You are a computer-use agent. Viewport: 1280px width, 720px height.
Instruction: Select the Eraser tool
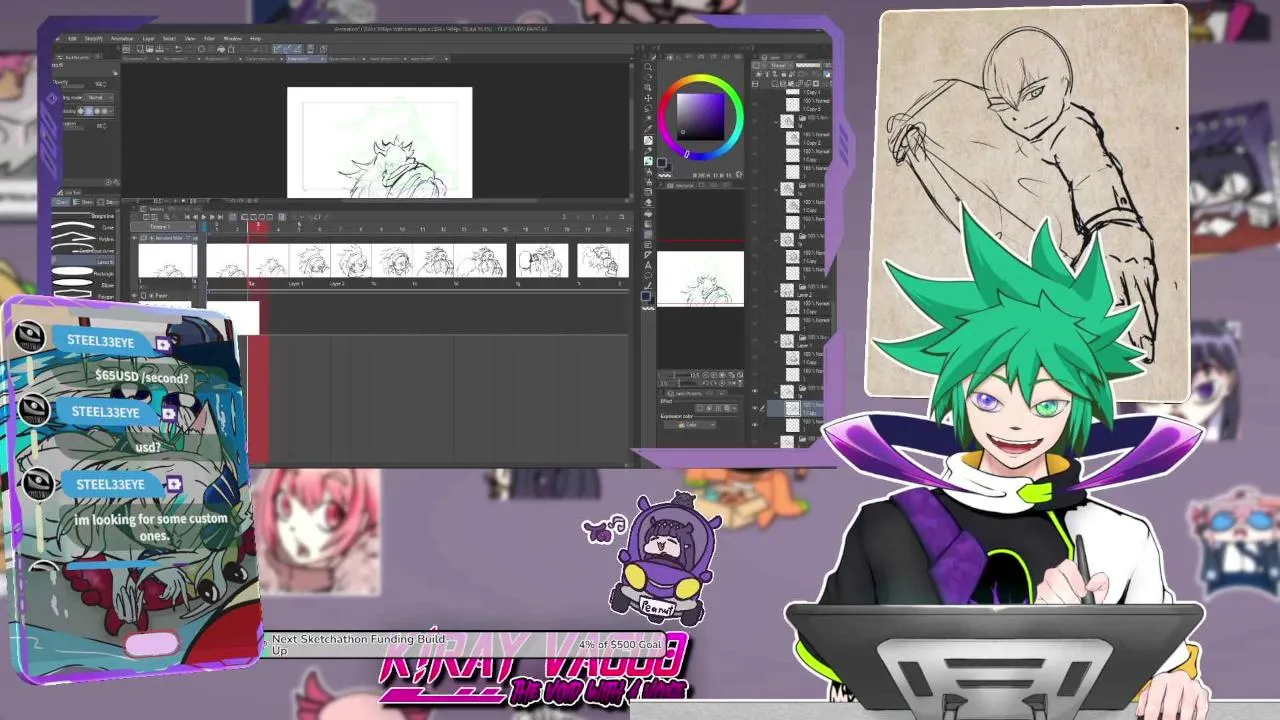click(648, 202)
